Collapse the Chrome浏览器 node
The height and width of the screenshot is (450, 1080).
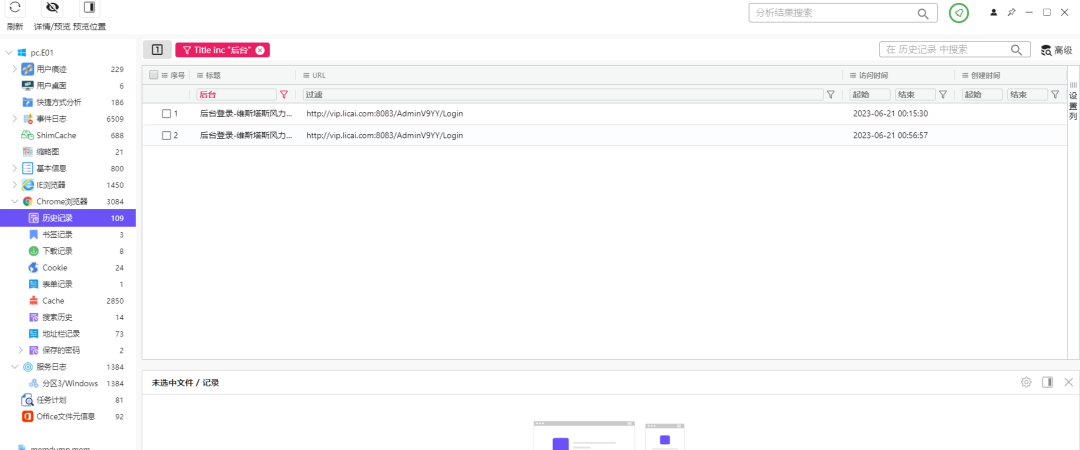coord(15,201)
